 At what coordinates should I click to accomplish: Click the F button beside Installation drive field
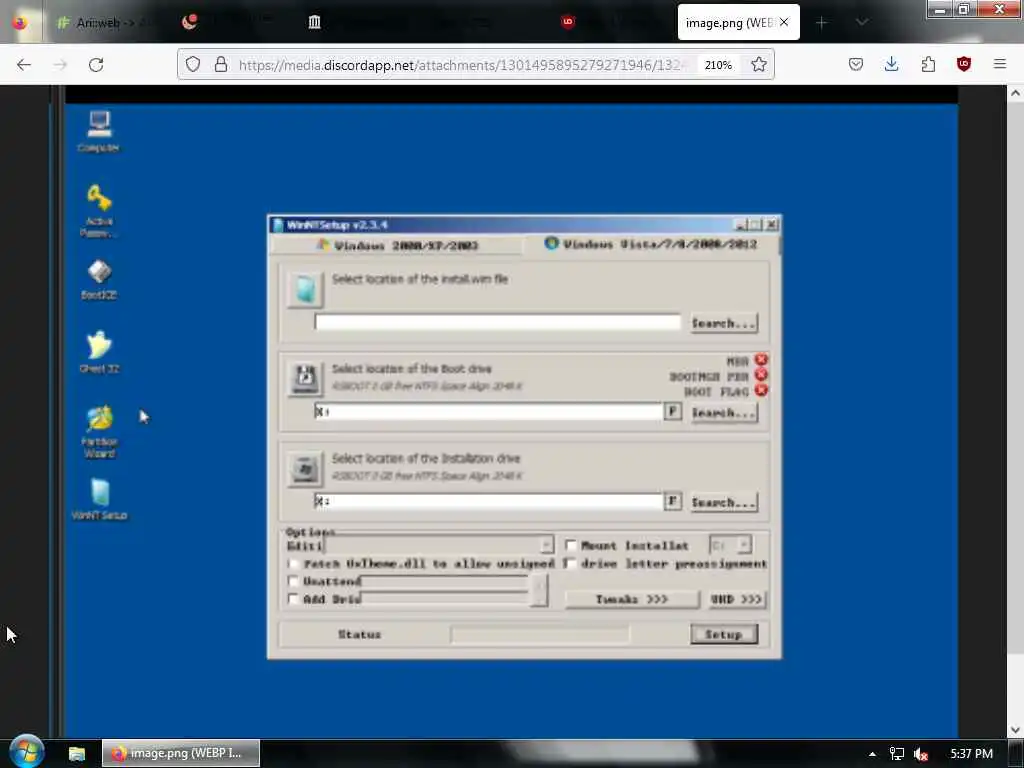tap(673, 501)
